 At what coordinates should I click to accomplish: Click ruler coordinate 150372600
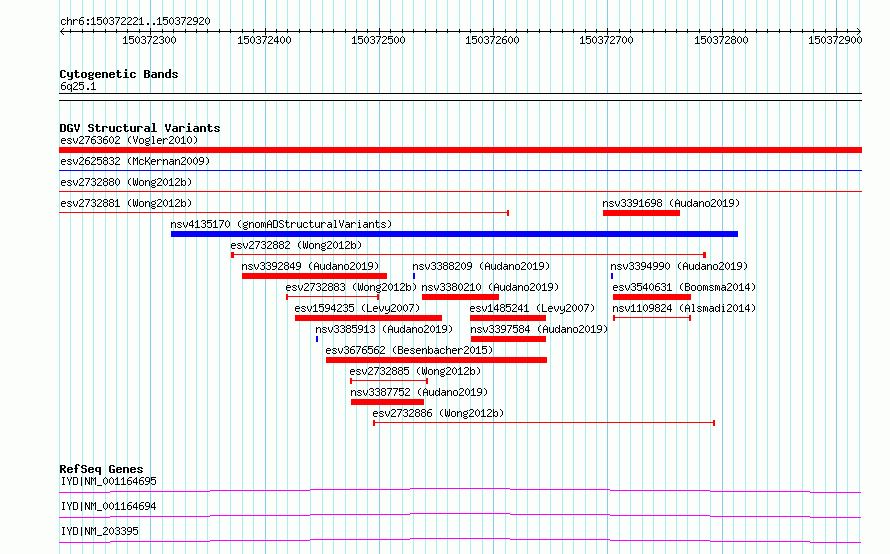(492, 40)
